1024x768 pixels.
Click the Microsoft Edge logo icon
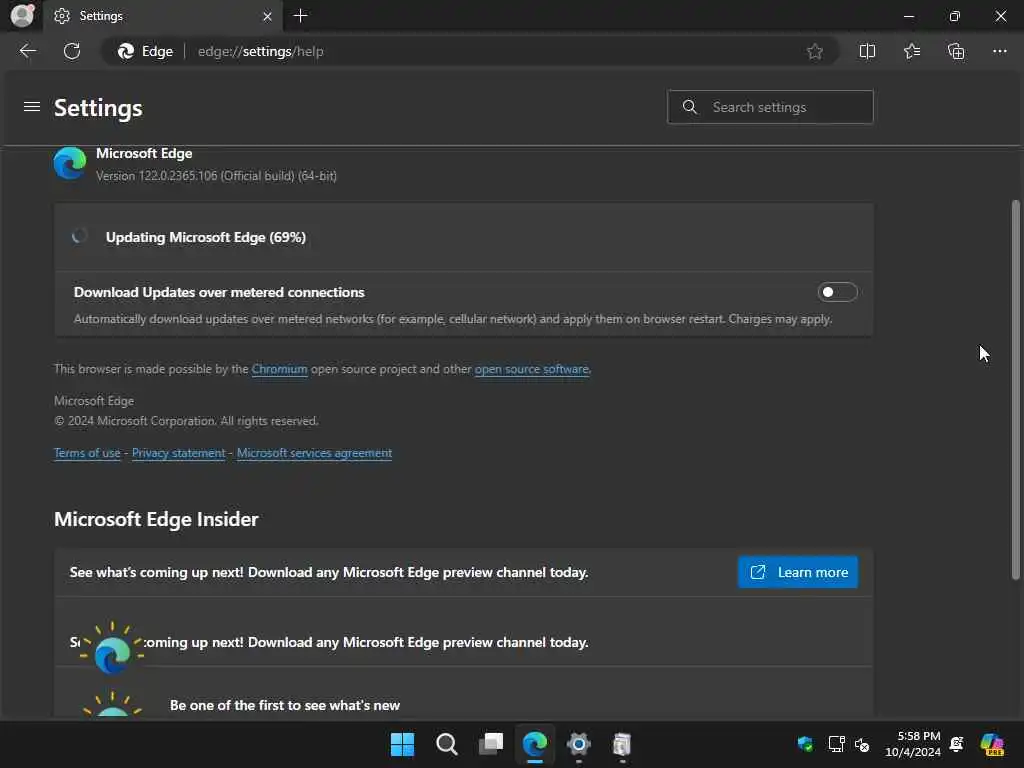click(70, 163)
